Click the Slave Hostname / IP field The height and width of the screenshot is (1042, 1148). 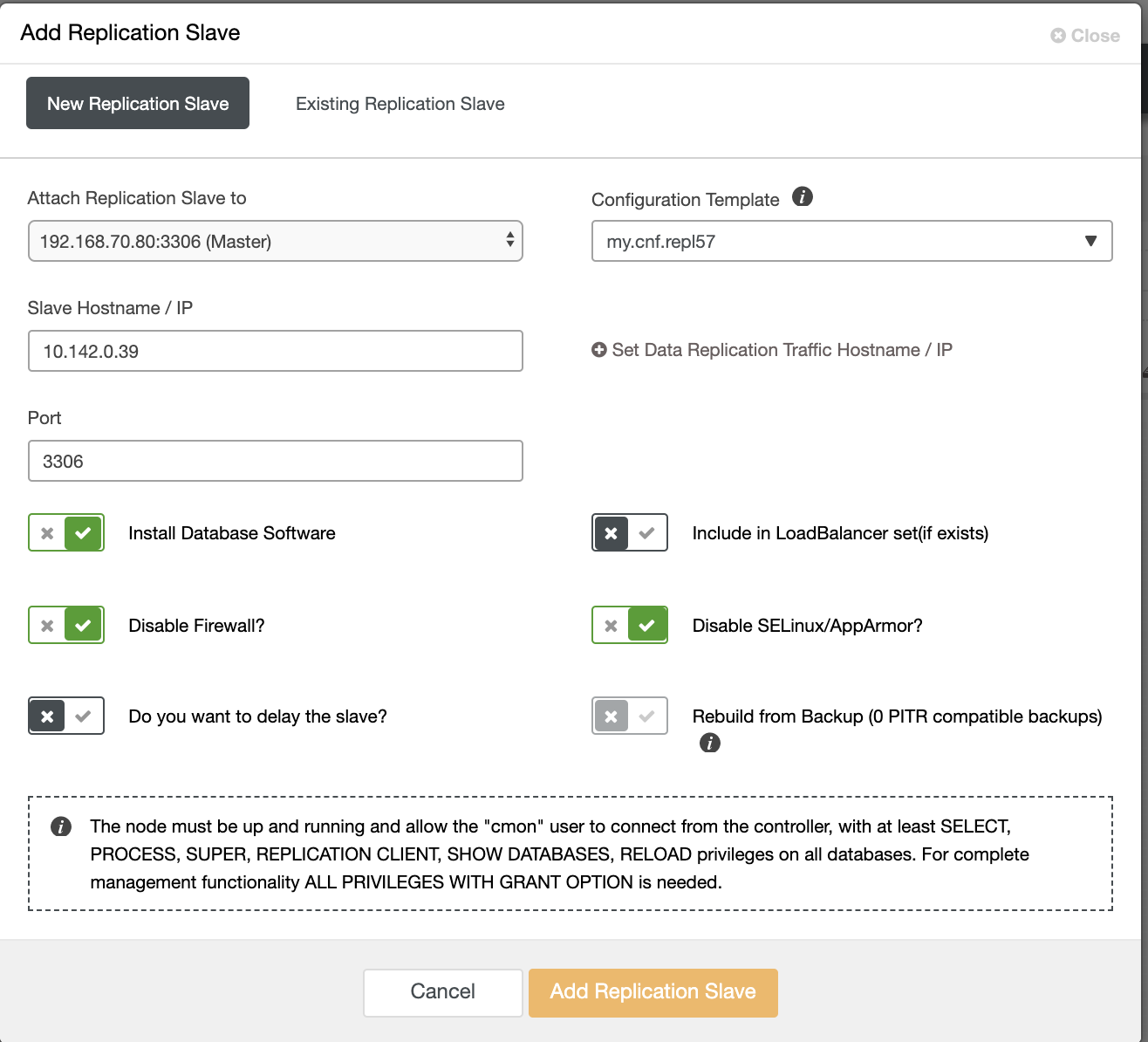point(276,351)
